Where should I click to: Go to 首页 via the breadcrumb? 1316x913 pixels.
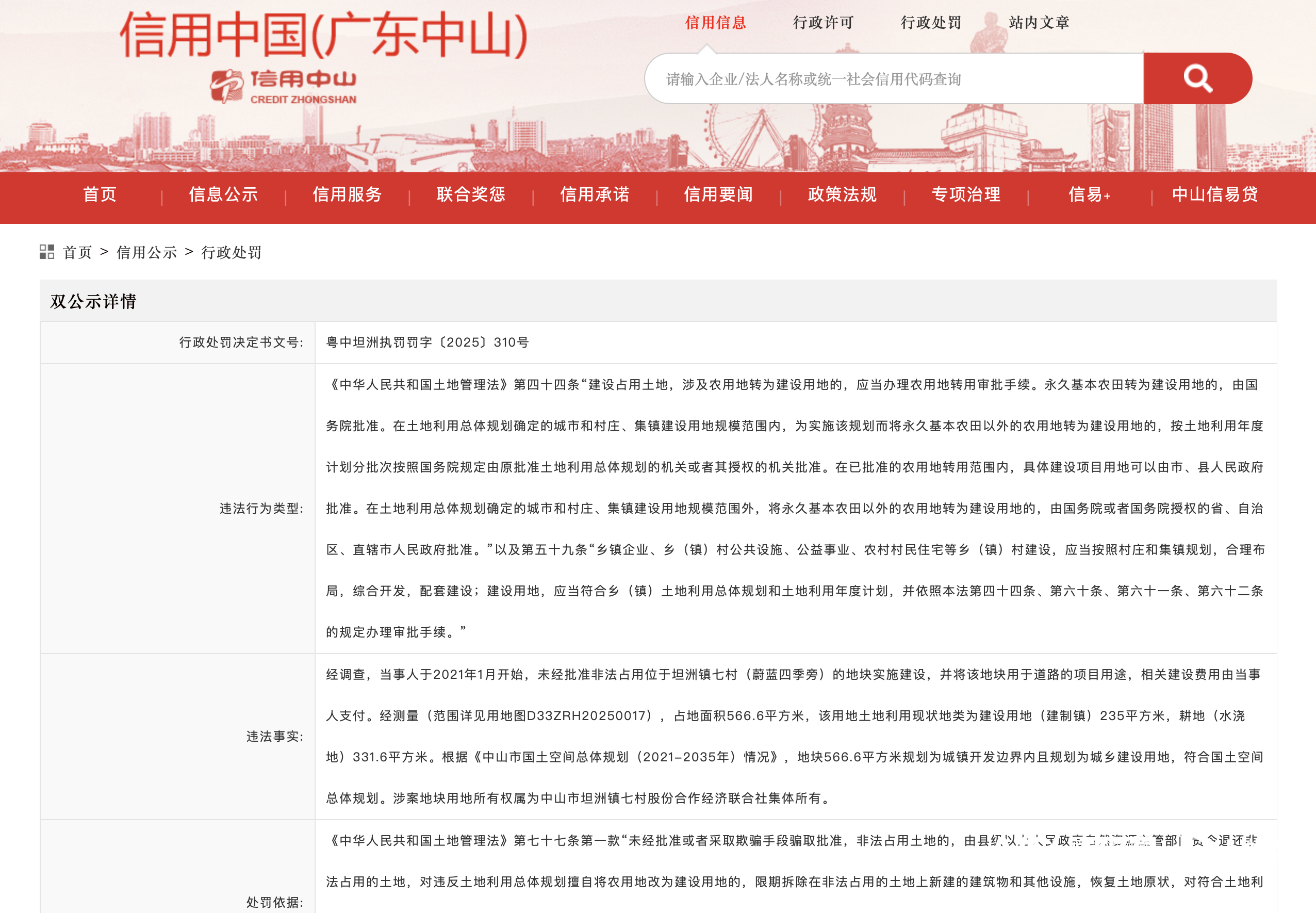(77, 252)
